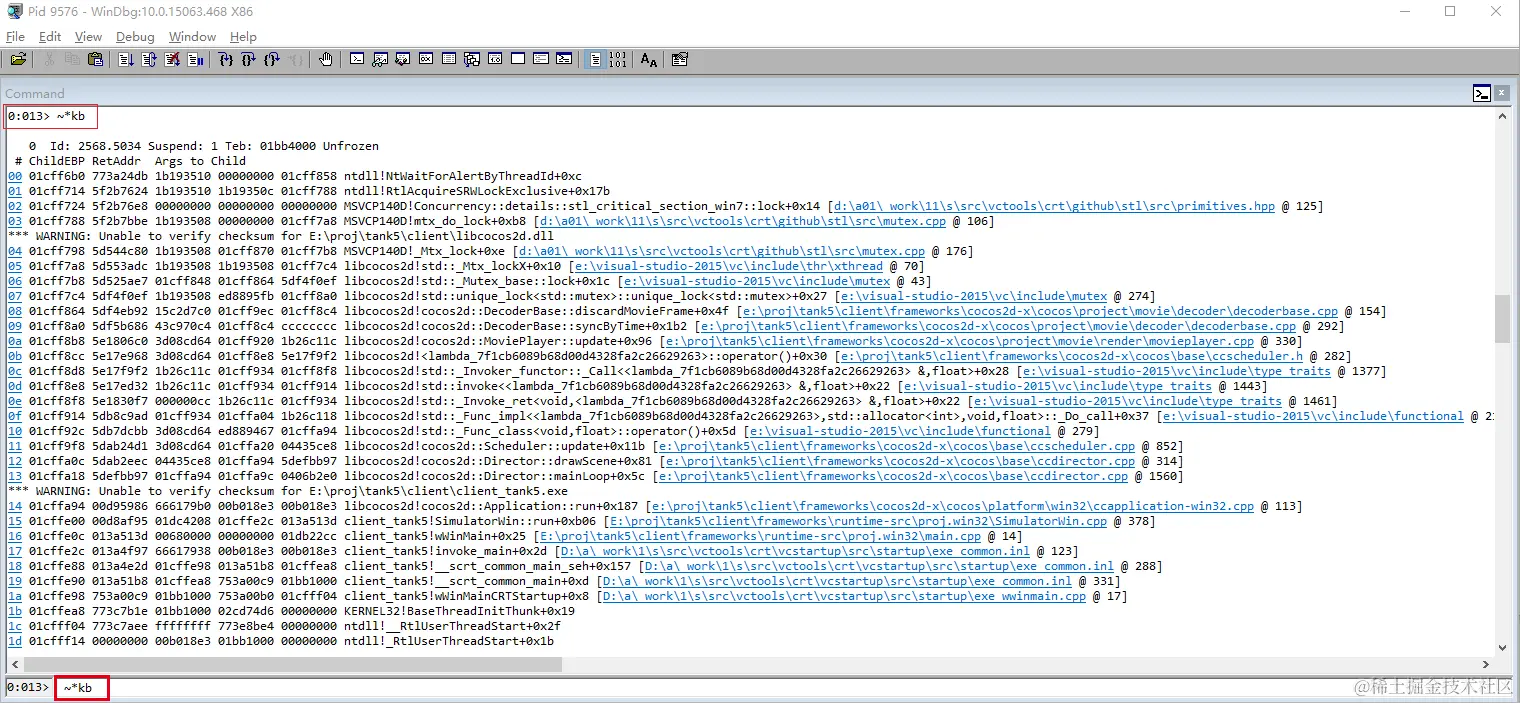1520x703 pixels.
Task: Open the Edit menu
Action: 50,36
